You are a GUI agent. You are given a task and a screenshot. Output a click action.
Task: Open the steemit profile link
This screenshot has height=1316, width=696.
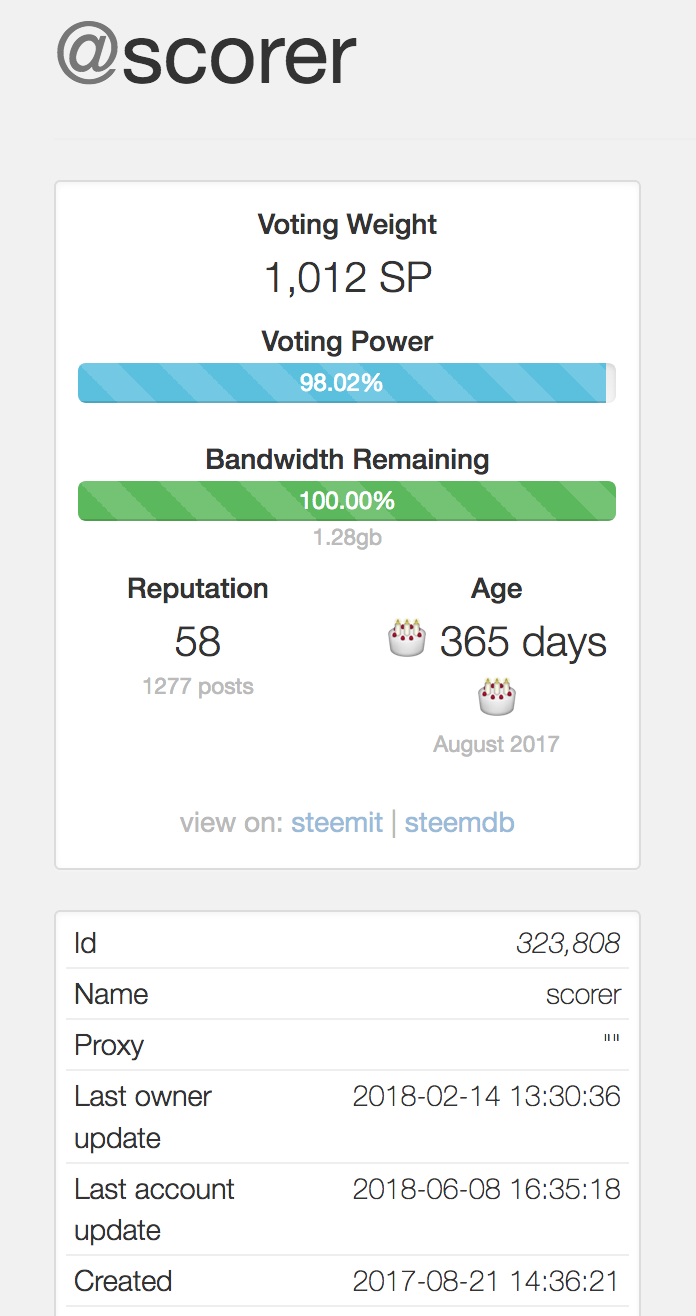(x=337, y=823)
